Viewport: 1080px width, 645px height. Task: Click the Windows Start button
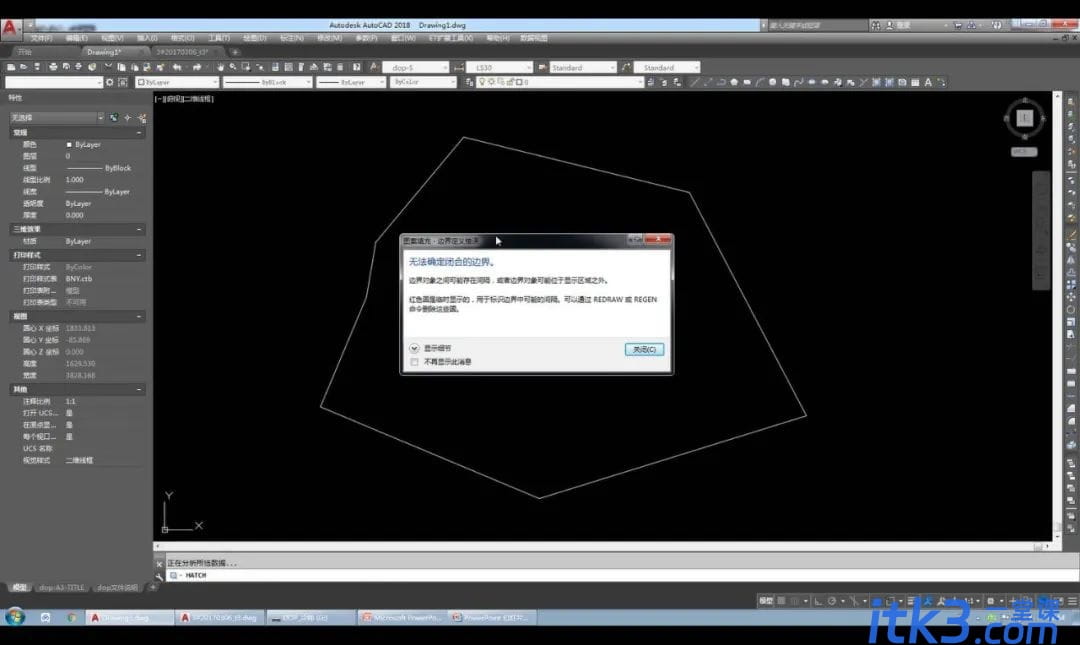15,617
